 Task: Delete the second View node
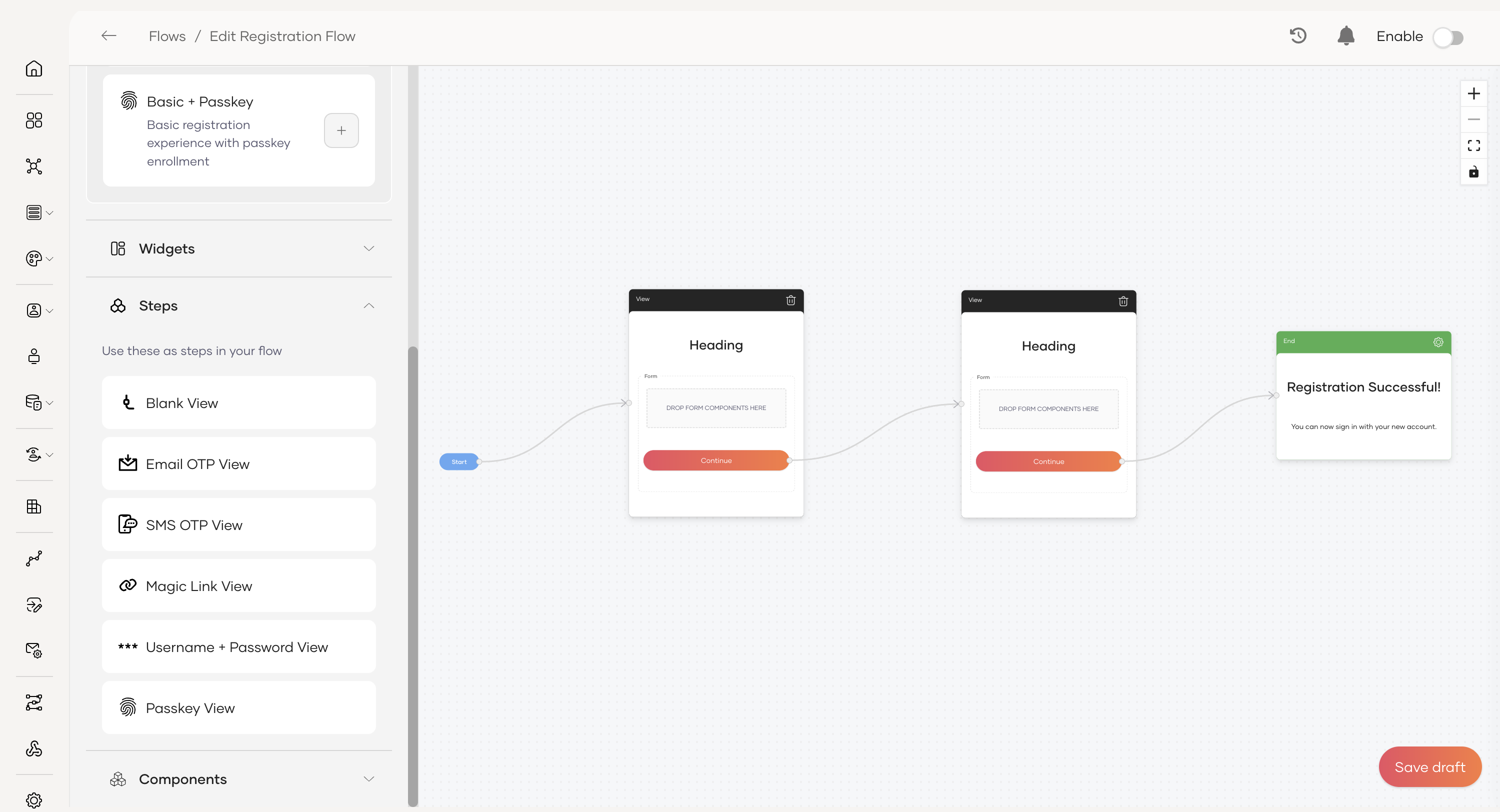tap(1122, 301)
